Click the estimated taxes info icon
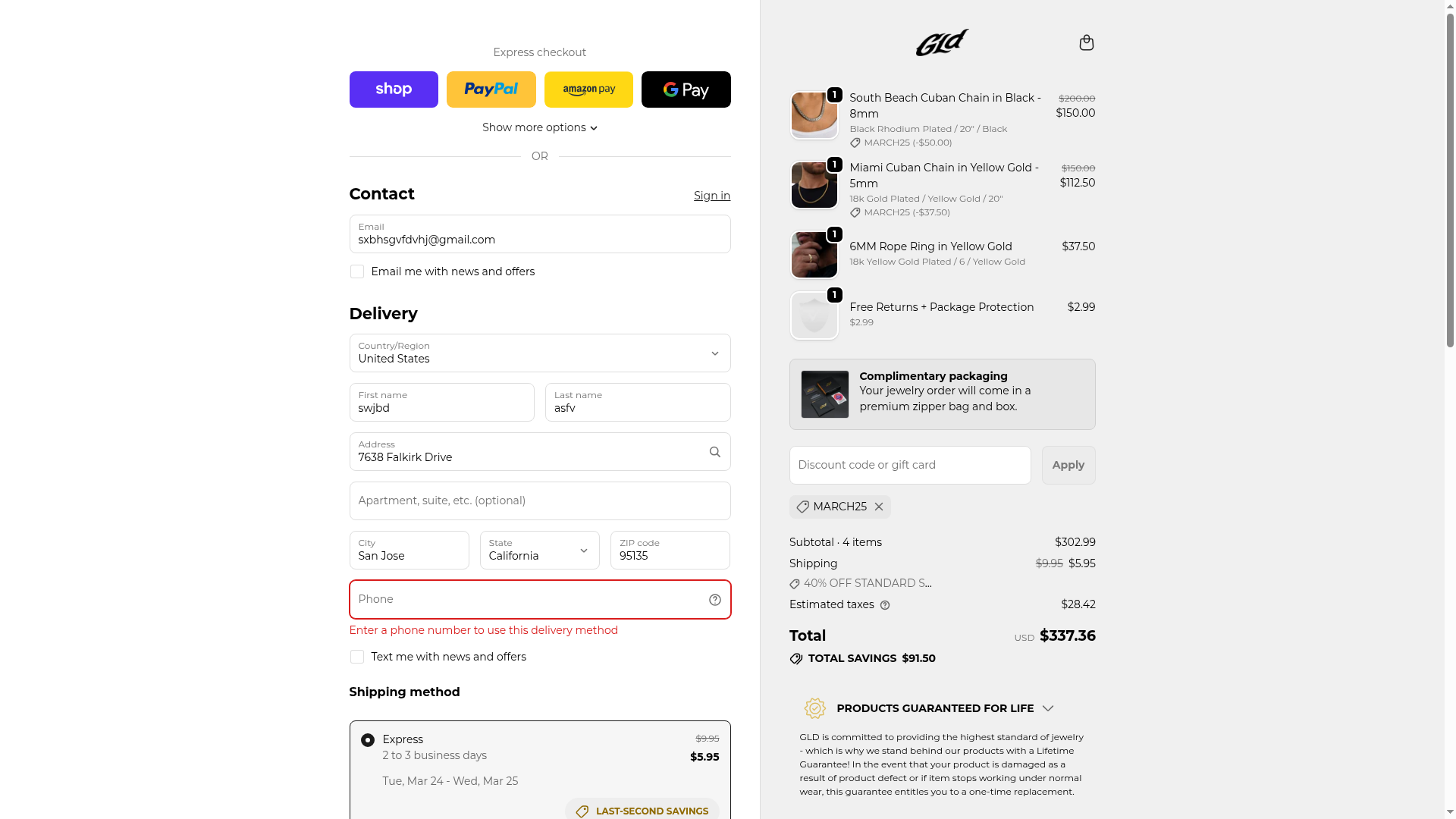 tap(885, 605)
